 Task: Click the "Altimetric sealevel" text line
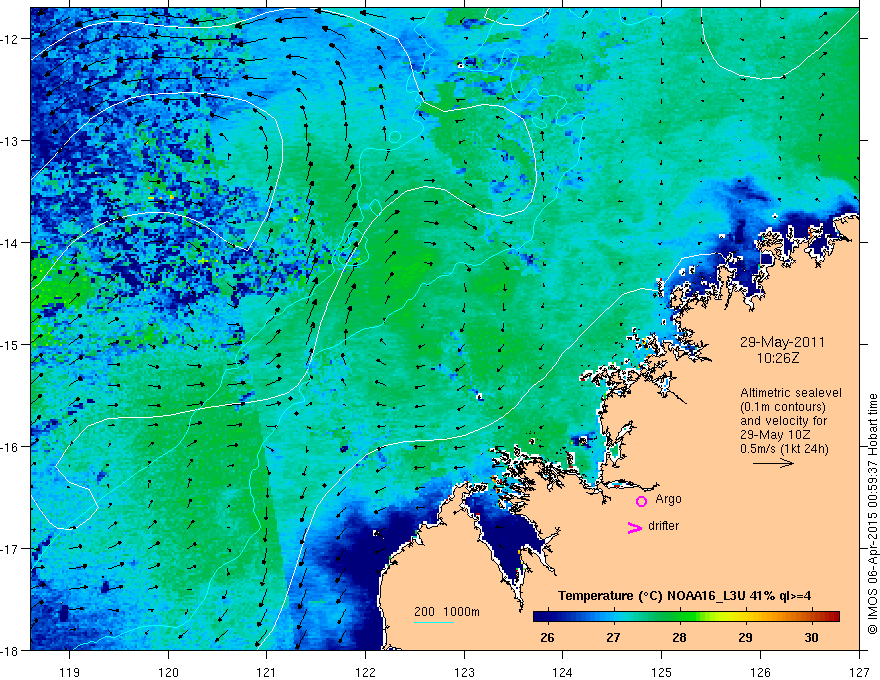coord(791,393)
